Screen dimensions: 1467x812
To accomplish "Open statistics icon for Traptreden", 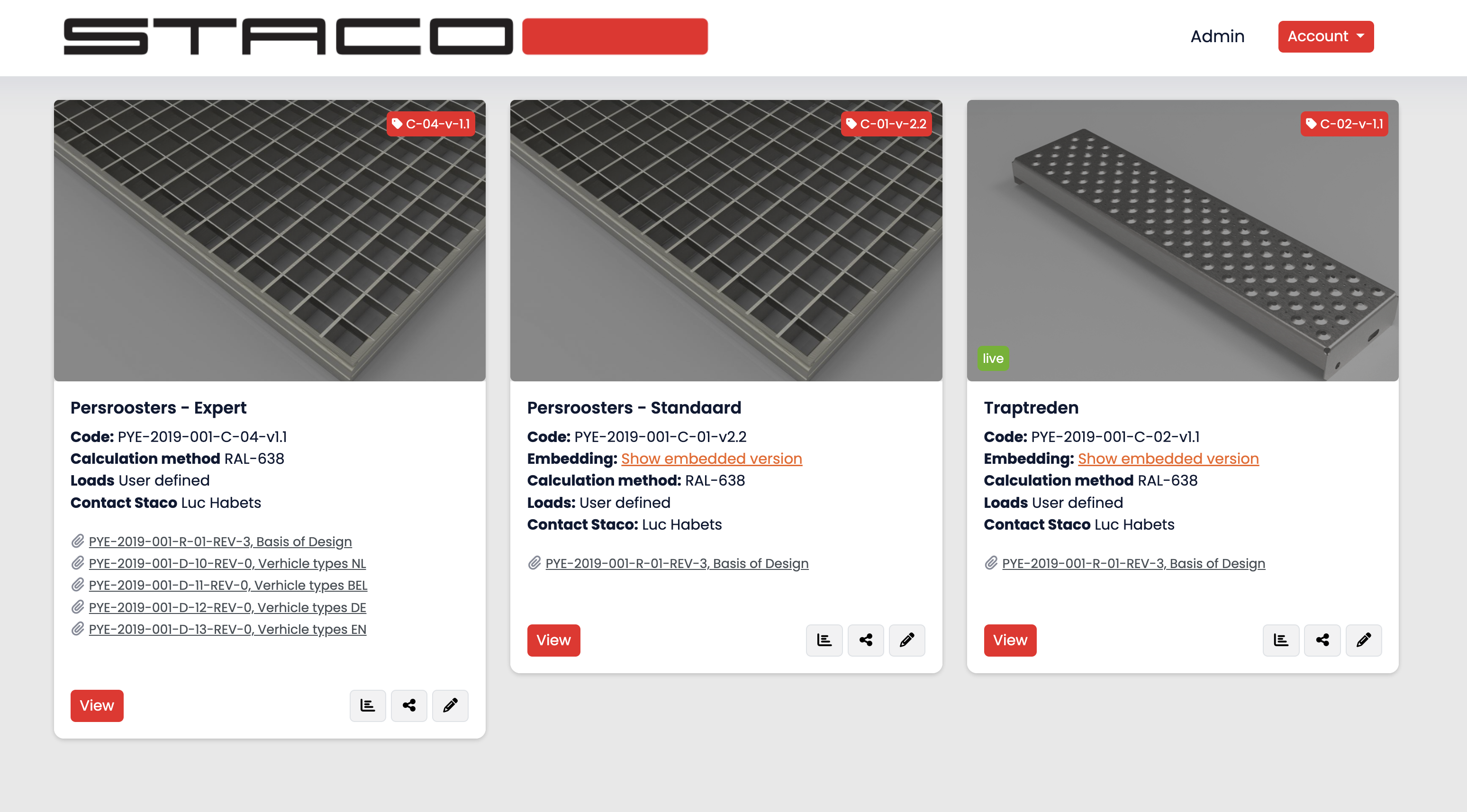I will (x=1281, y=640).
